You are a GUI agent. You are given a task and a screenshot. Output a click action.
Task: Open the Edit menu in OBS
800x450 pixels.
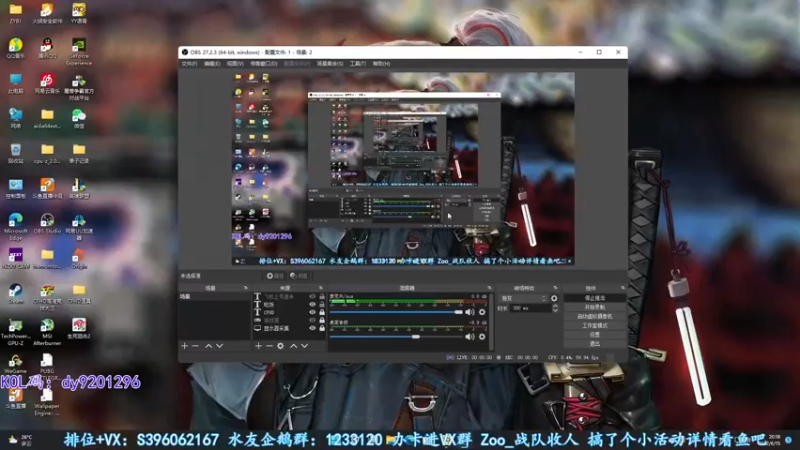coord(212,64)
